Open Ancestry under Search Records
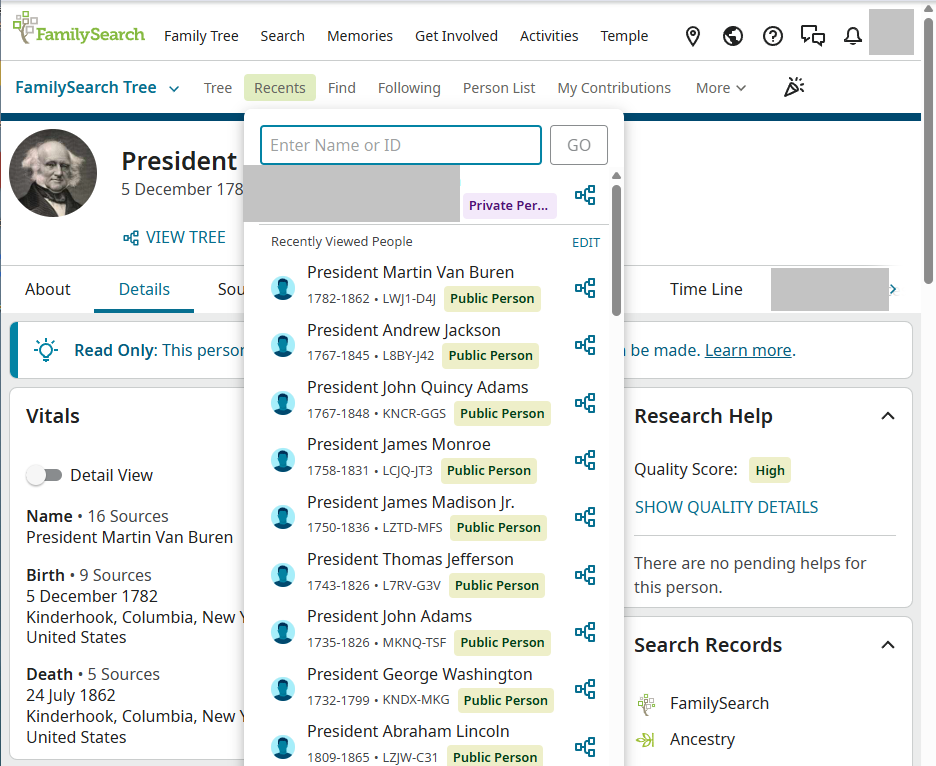Image resolution: width=936 pixels, height=766 pixels. 703,740
